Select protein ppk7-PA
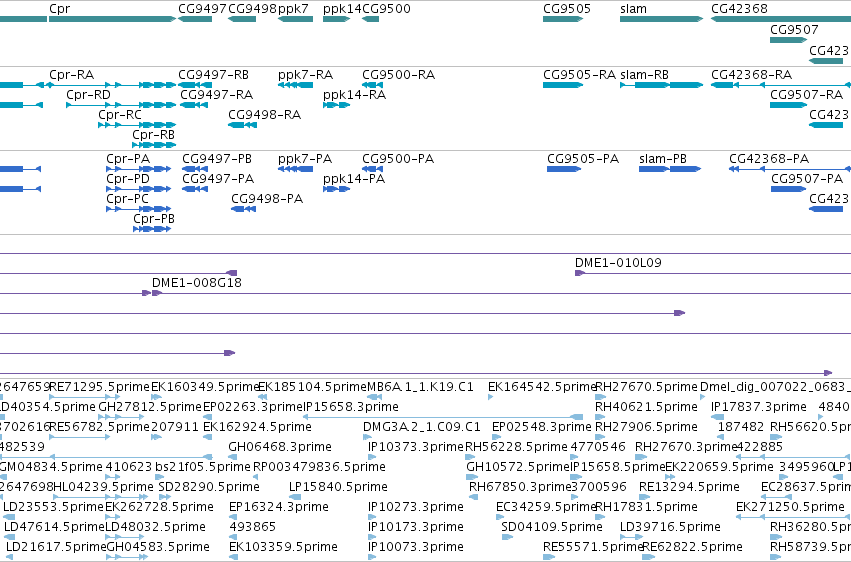The width and height of the screenshot is (851, 562). pos(295,169)
